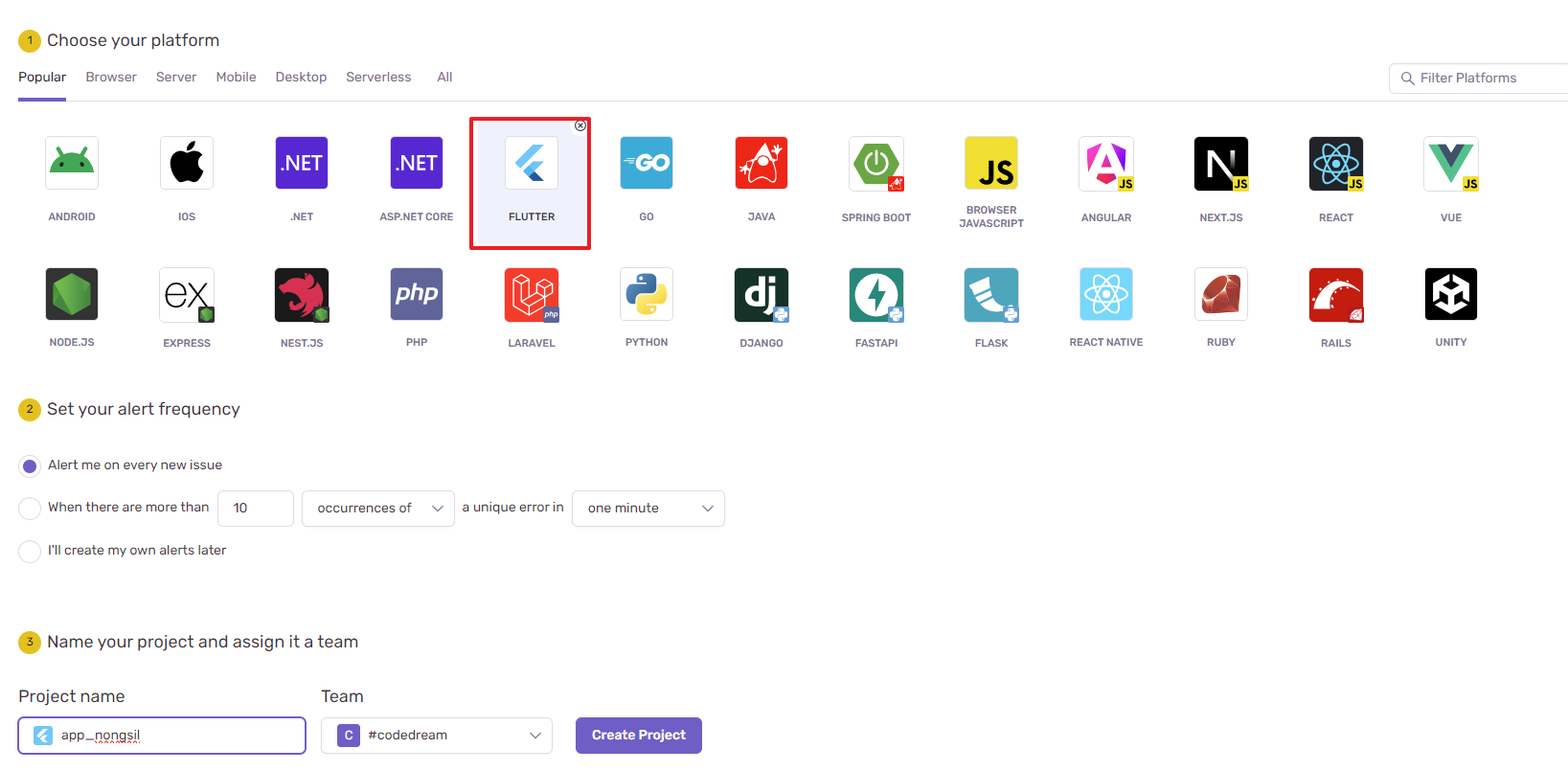The image size is (1568, 771).
Task: Choose the Go platform icon
Action: (647, 163)
